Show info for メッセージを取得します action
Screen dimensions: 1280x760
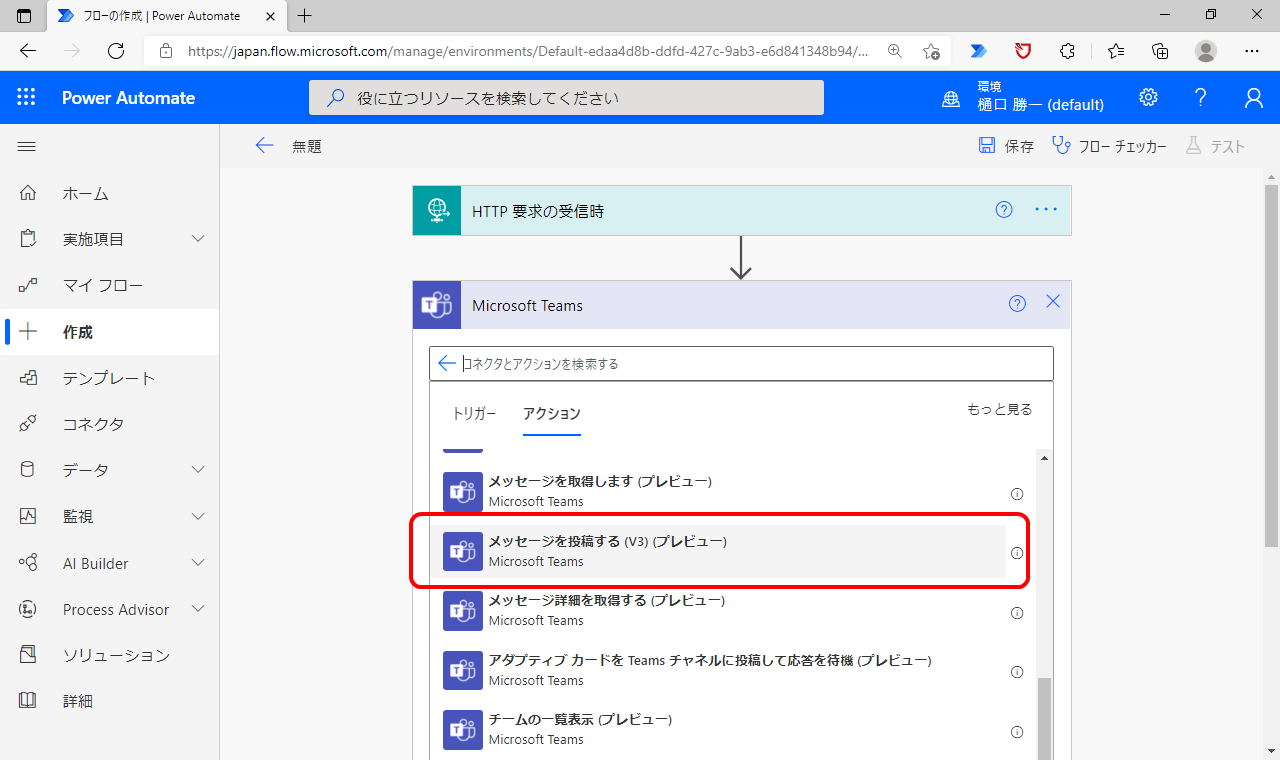coord(1017,494)
